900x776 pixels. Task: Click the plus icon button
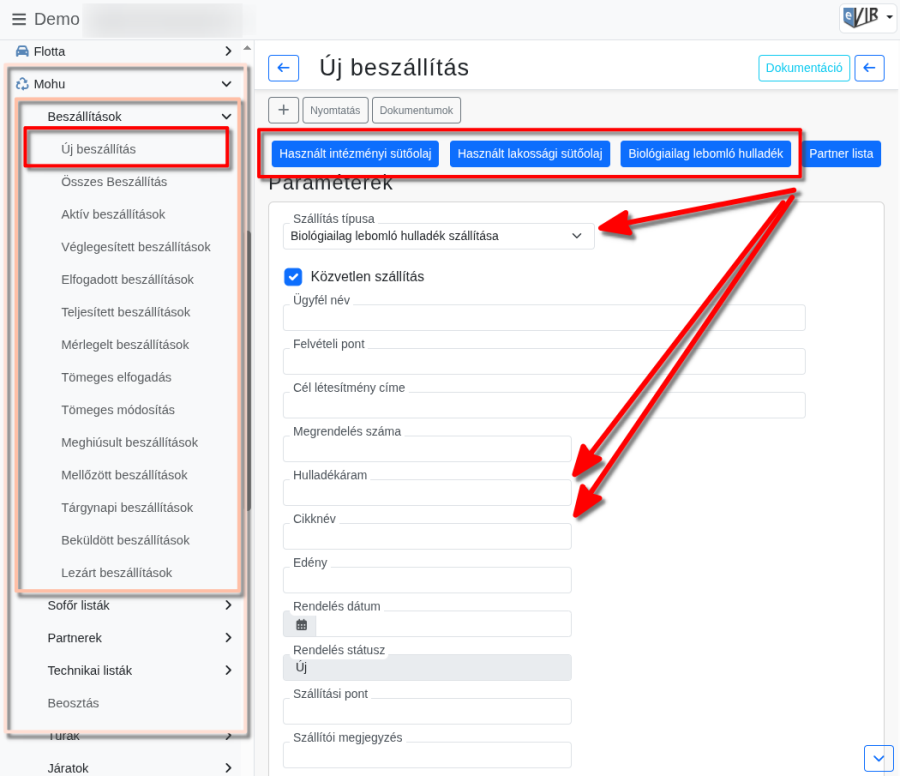(284, 110)
